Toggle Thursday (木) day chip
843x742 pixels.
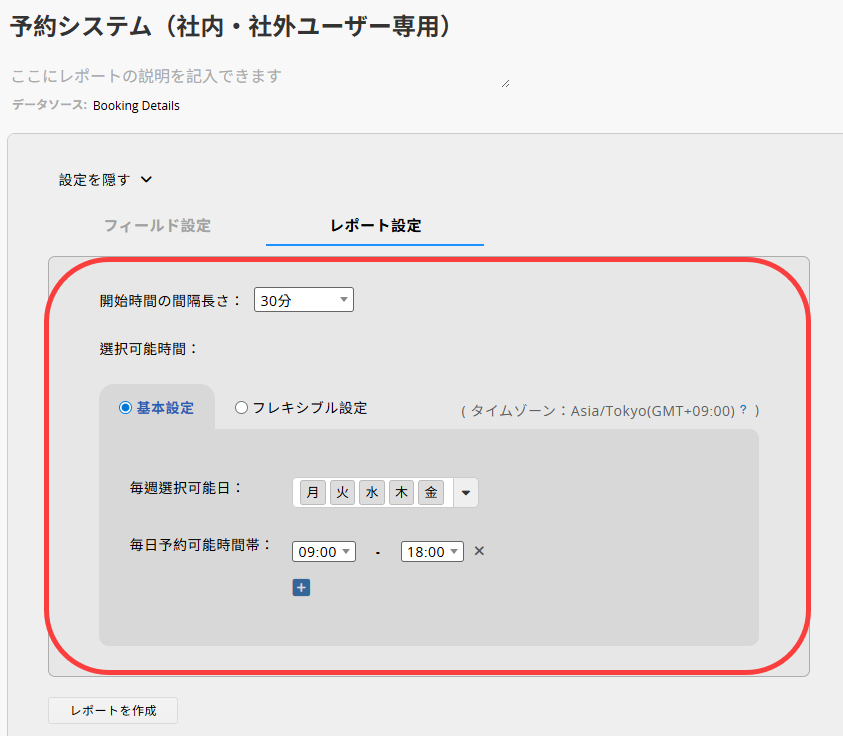click(x=401, y=493)
